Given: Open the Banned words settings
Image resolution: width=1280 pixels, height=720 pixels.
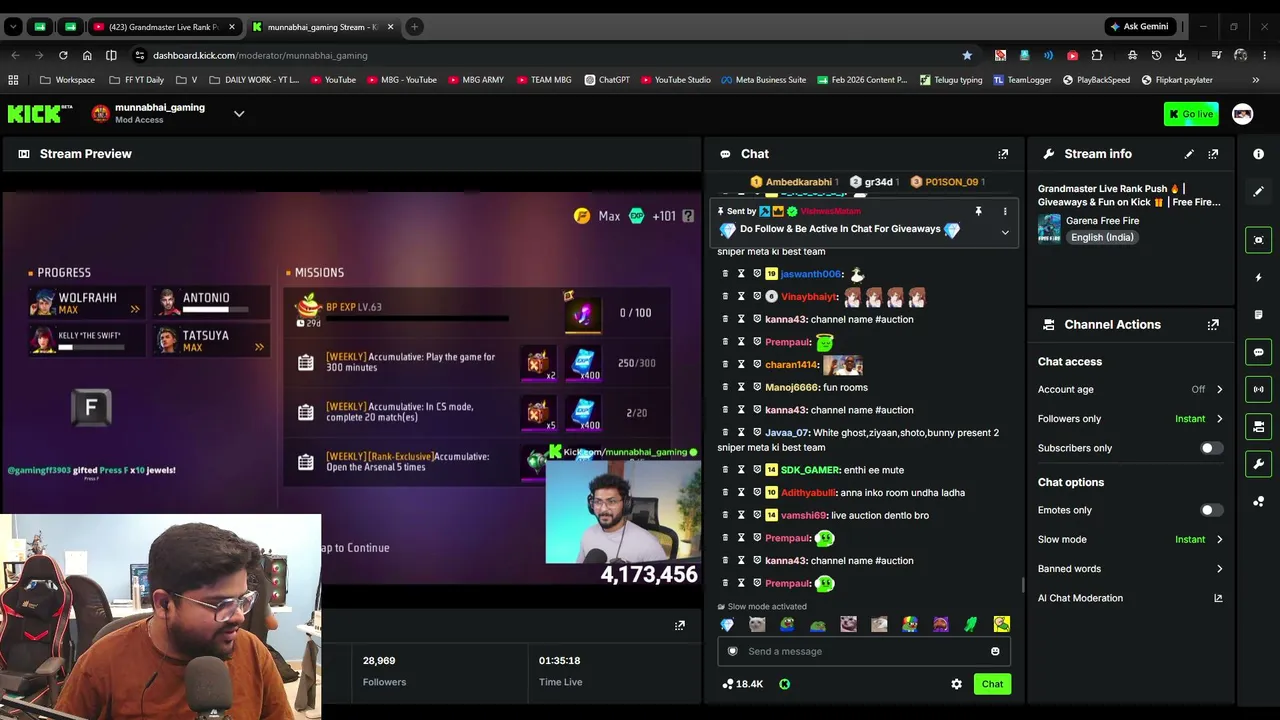Looking at the screenshot, I should (1130, 569).
